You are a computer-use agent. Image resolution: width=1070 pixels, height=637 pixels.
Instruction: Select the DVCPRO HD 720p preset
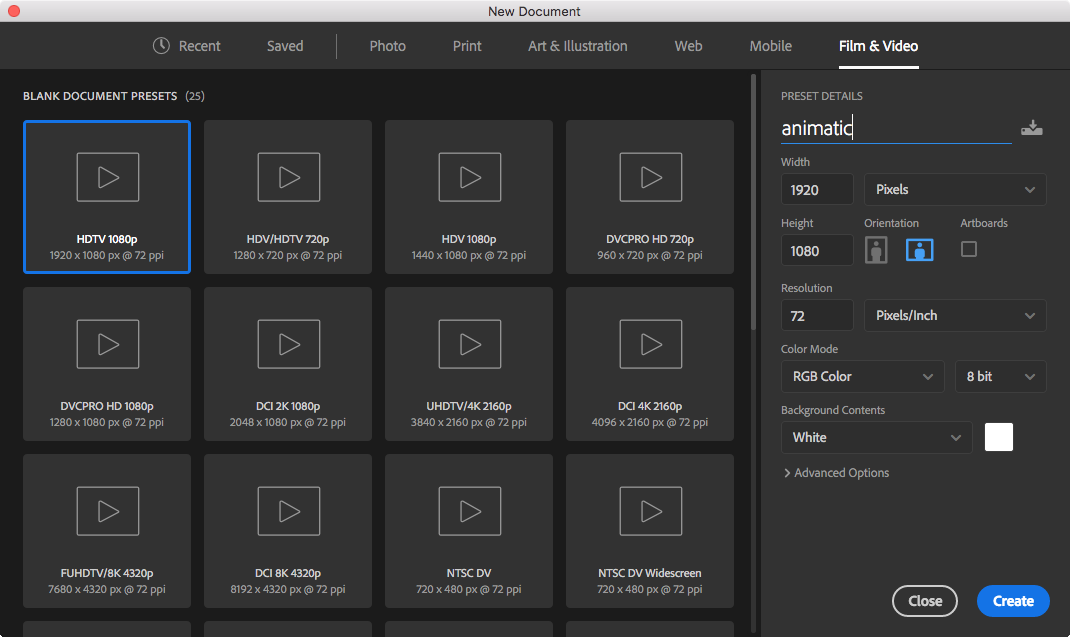(650, 197)
